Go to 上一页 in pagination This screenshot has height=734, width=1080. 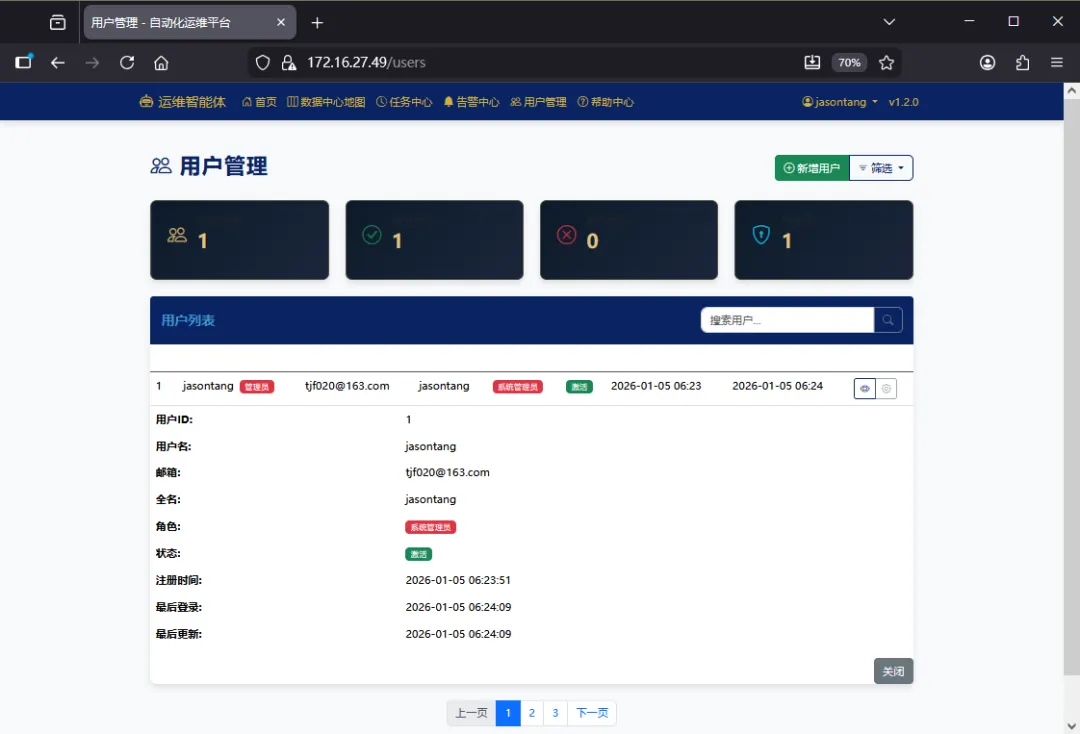471,713
